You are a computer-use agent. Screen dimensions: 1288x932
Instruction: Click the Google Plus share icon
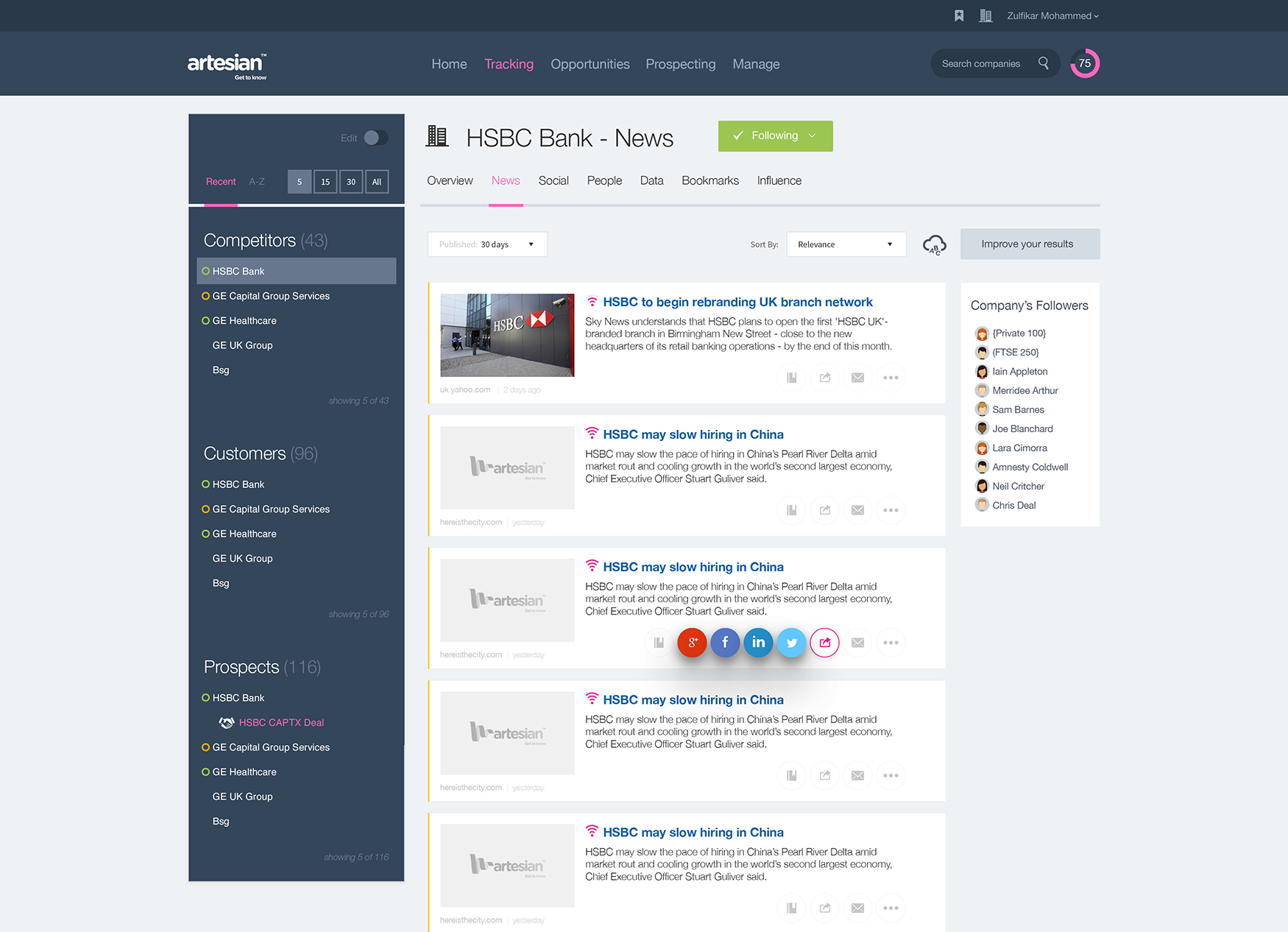coord(692,643)
